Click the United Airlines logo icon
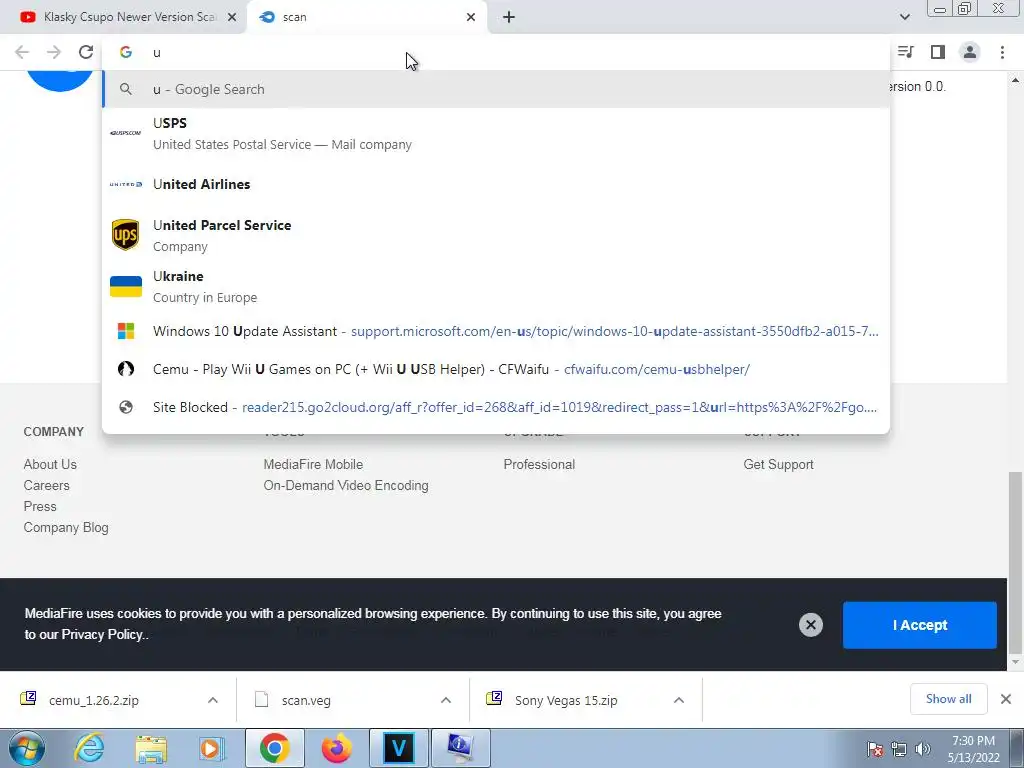 click(x=126, y=184)
